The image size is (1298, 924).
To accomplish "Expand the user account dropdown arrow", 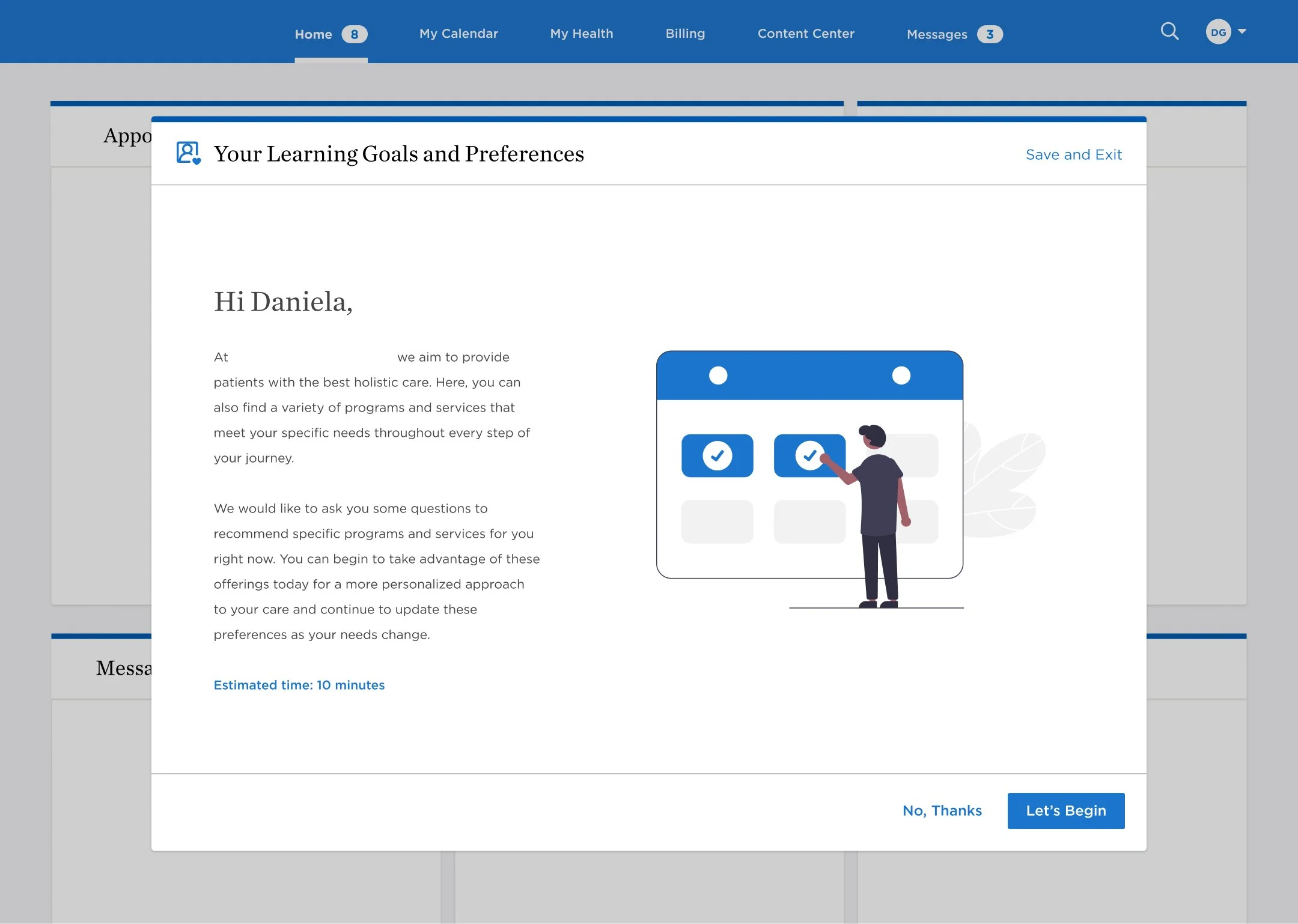I will coord(1242,31).
